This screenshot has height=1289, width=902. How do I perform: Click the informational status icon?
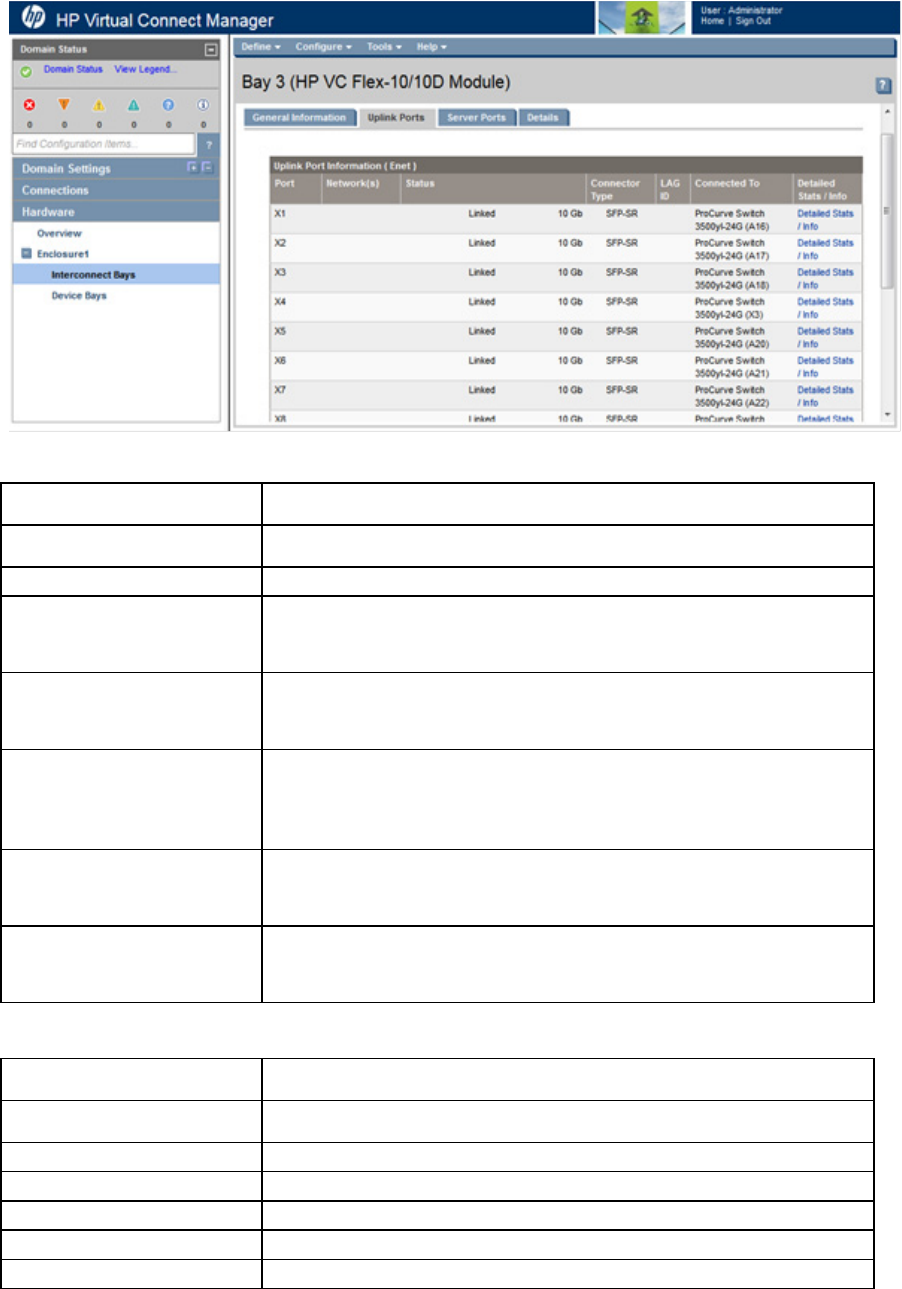point(203,104)
